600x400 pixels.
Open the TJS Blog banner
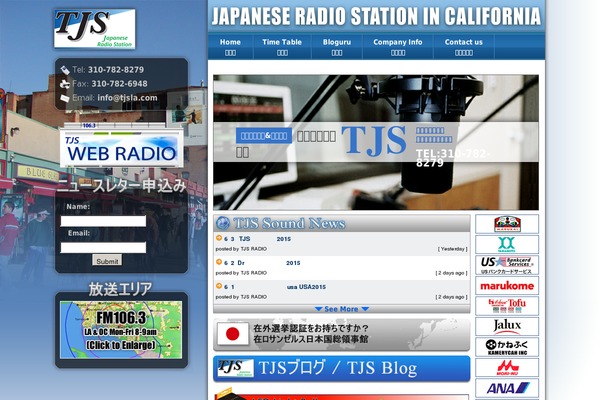point(342,368)
